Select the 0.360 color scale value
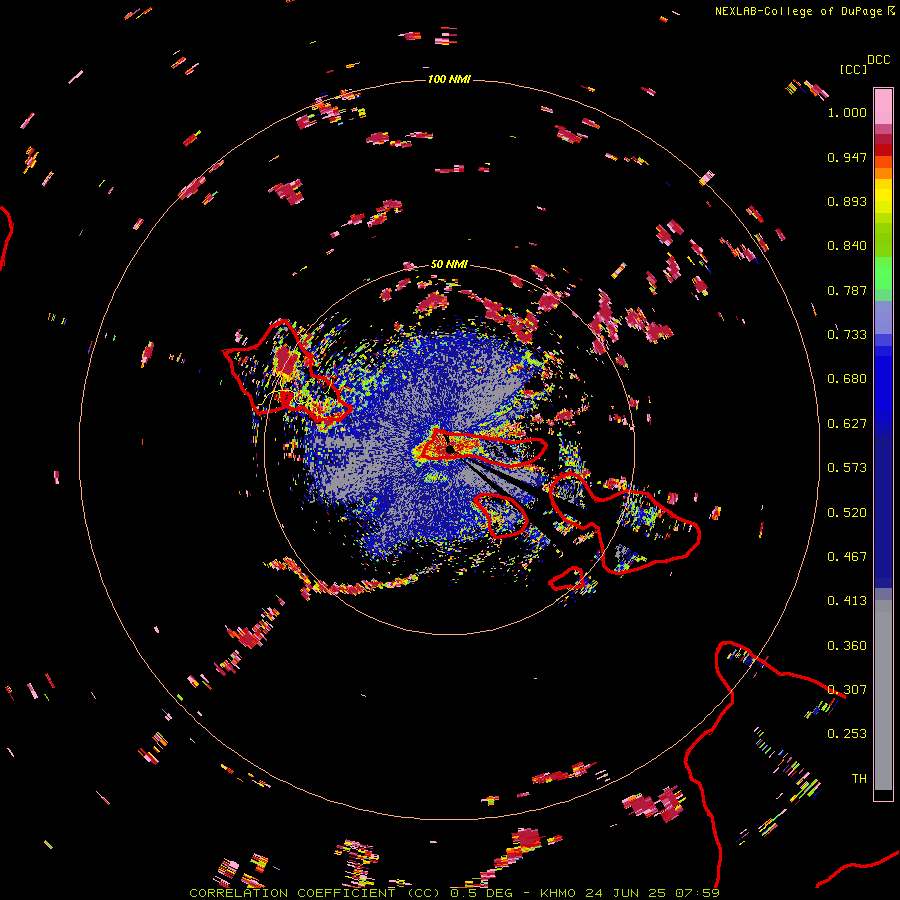Screen dimensions: 900x900 click(847, 646)
